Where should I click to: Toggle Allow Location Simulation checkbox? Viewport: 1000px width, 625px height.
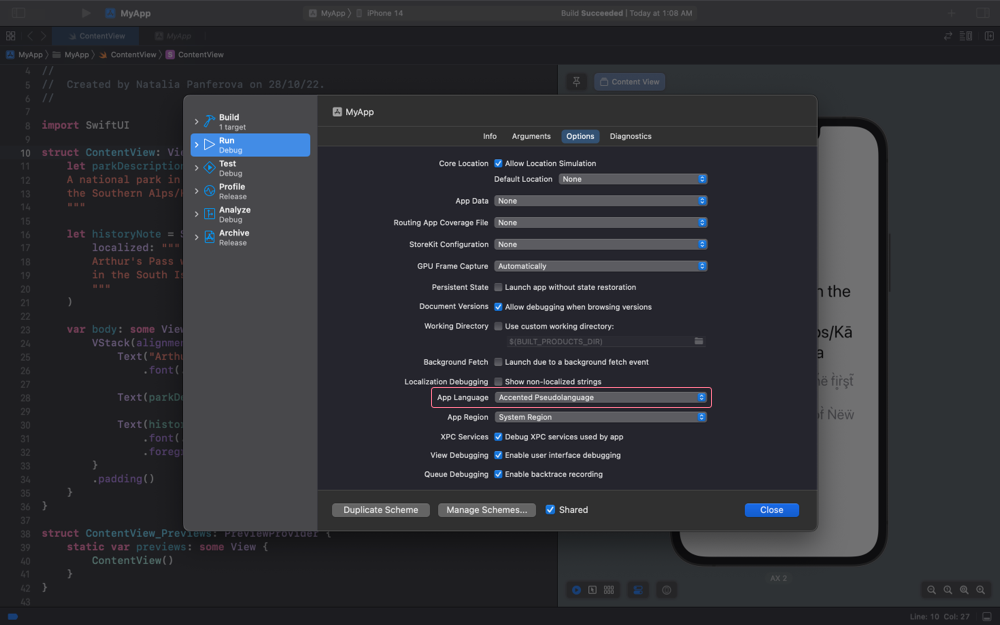coord(498,164)
